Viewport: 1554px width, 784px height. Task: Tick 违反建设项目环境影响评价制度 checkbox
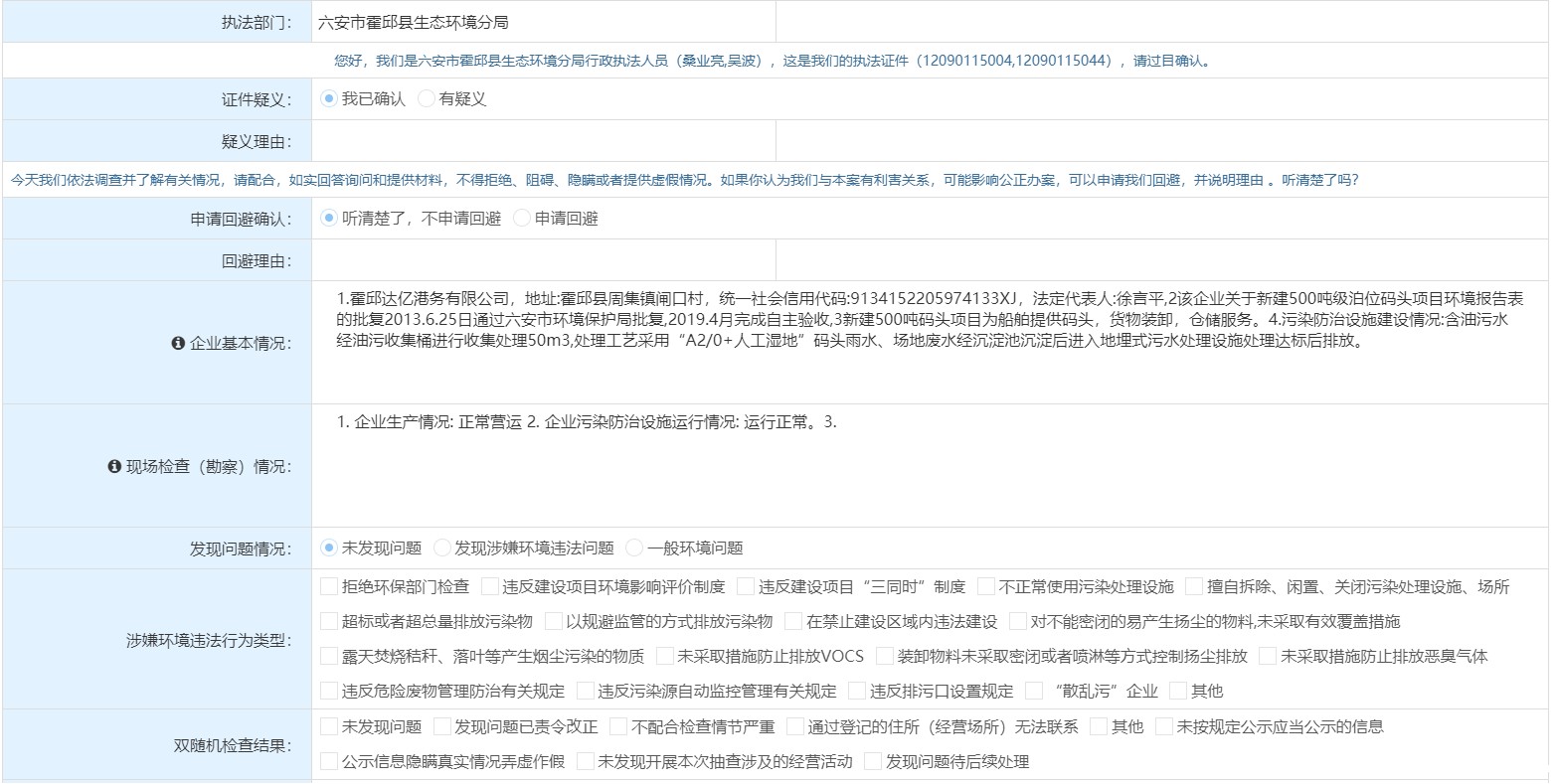pos(490,587)
